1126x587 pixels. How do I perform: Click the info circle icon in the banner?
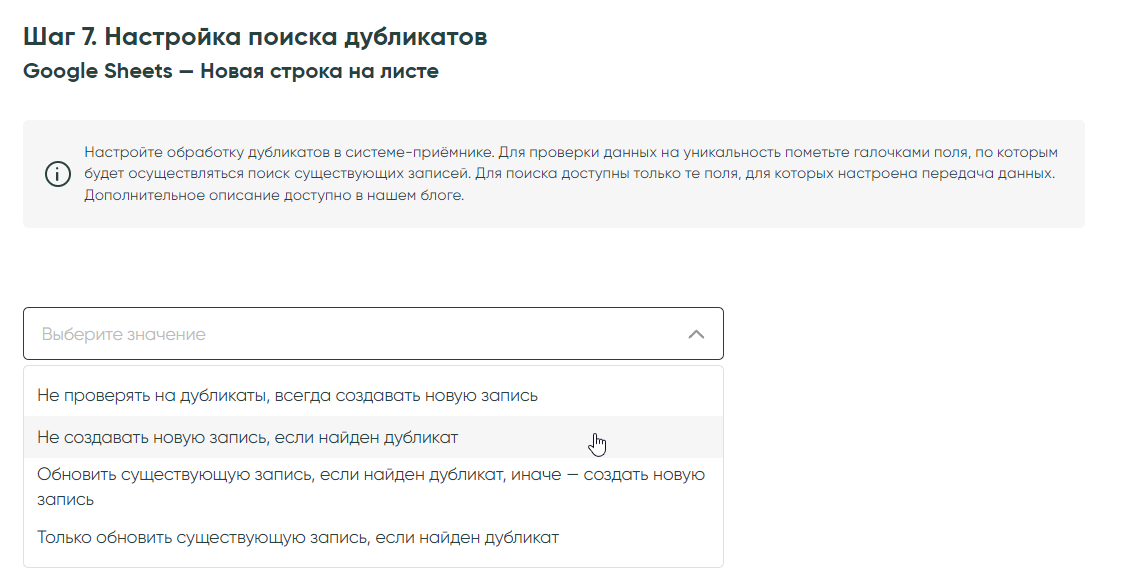tap(58, 174)
